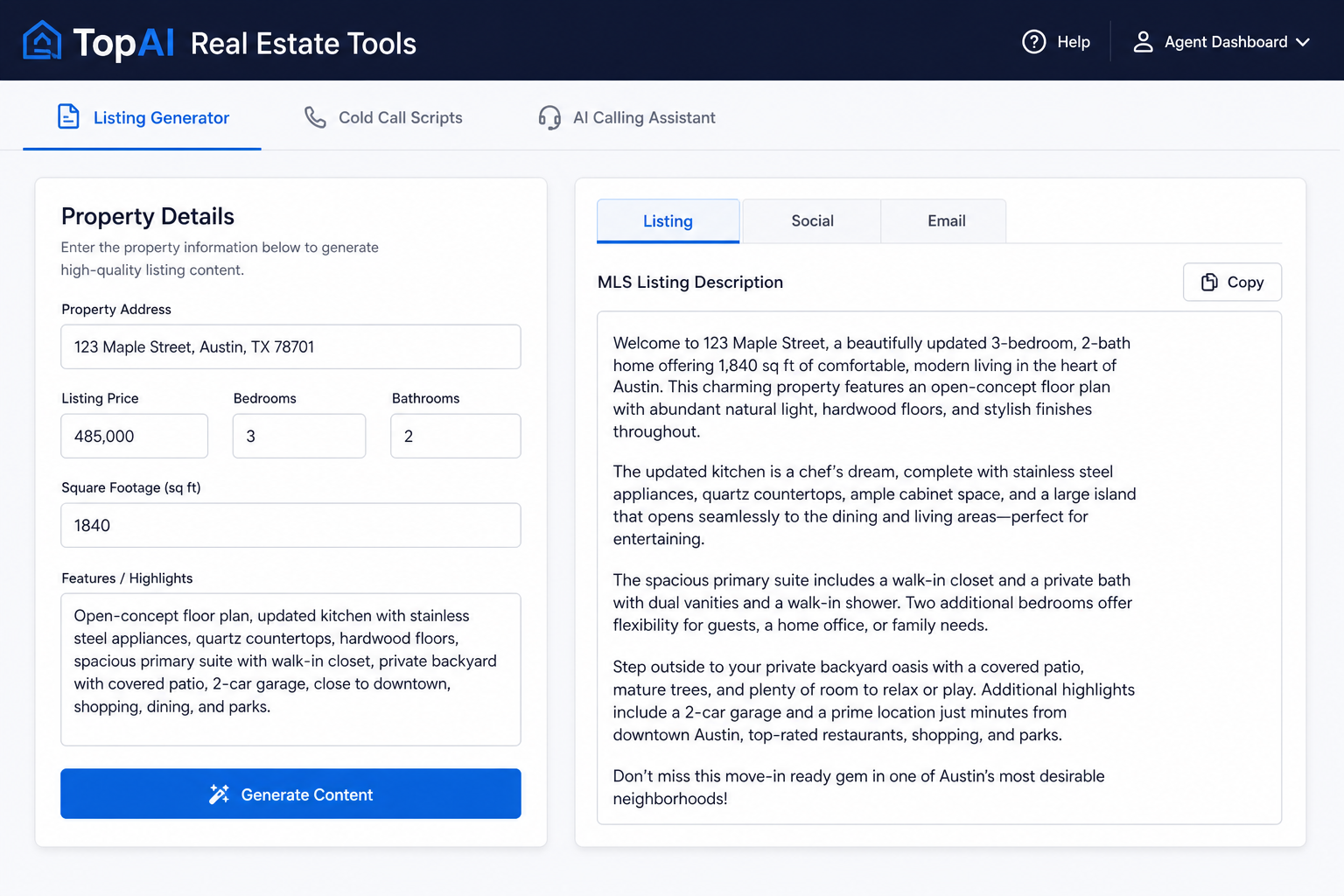The image size is (1344, 896).
Task: Click the magic wand icon on Generate Content
Action: [219, 794]
